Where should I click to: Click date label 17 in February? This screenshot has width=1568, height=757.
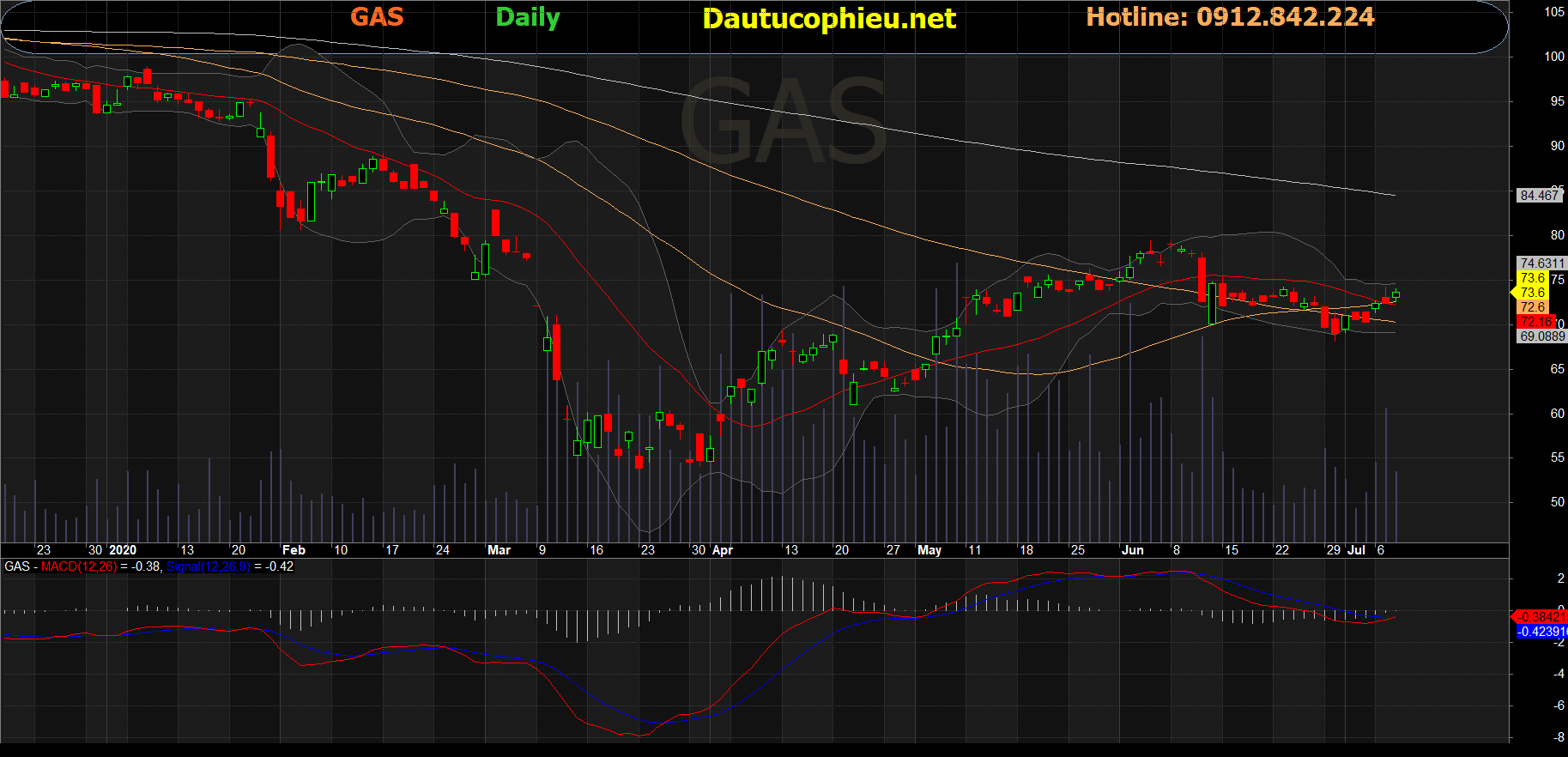pyautogui.click(x=392, y=550)
